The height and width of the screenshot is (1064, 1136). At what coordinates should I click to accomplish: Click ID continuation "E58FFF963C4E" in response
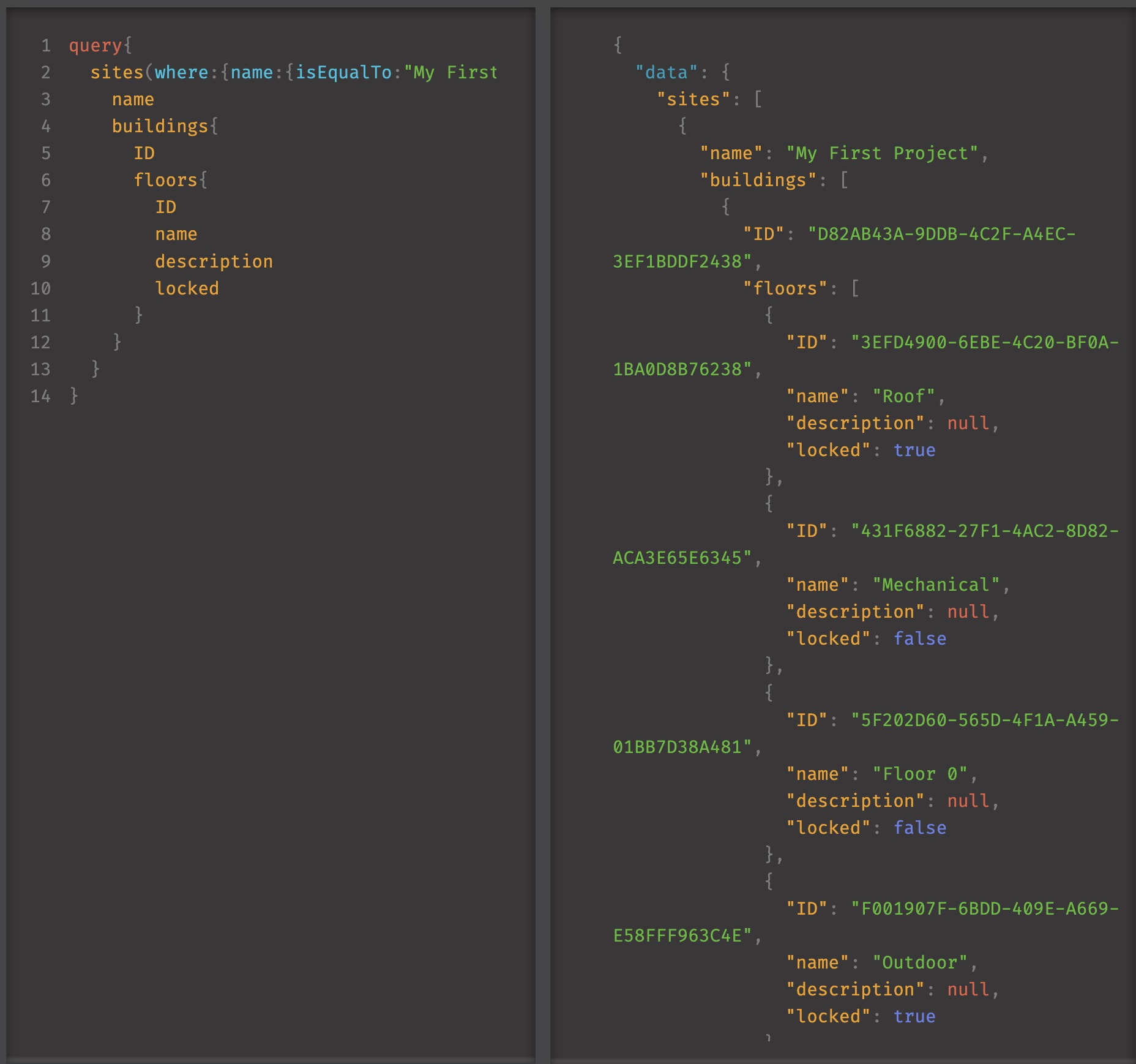[682, 935]
